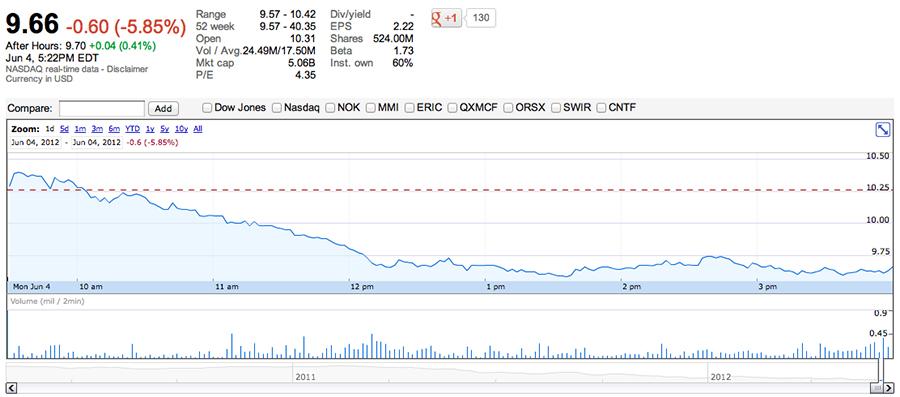Select the 6m zoom range

pyautogui.click(x=114, y=129)
